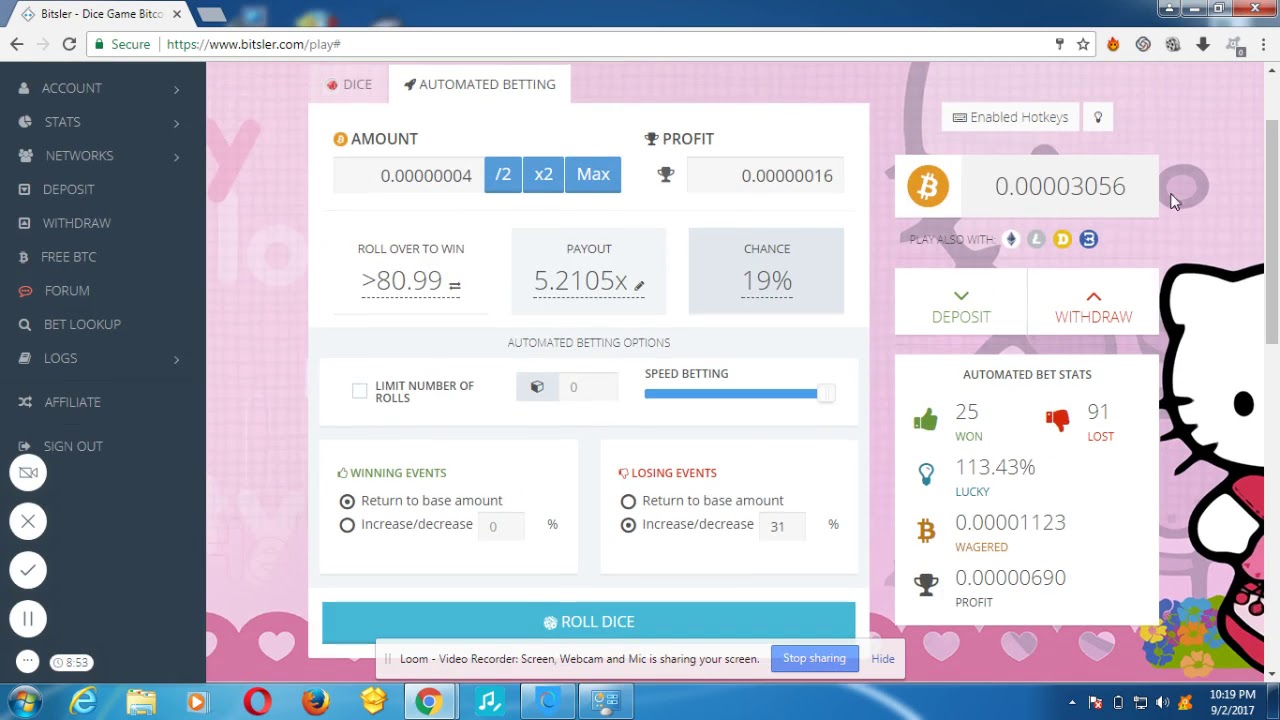This screenshot has height=720, width=1280.
Task: Toggle the Enabled Hotkeys button
Action: pos(1011,117)
